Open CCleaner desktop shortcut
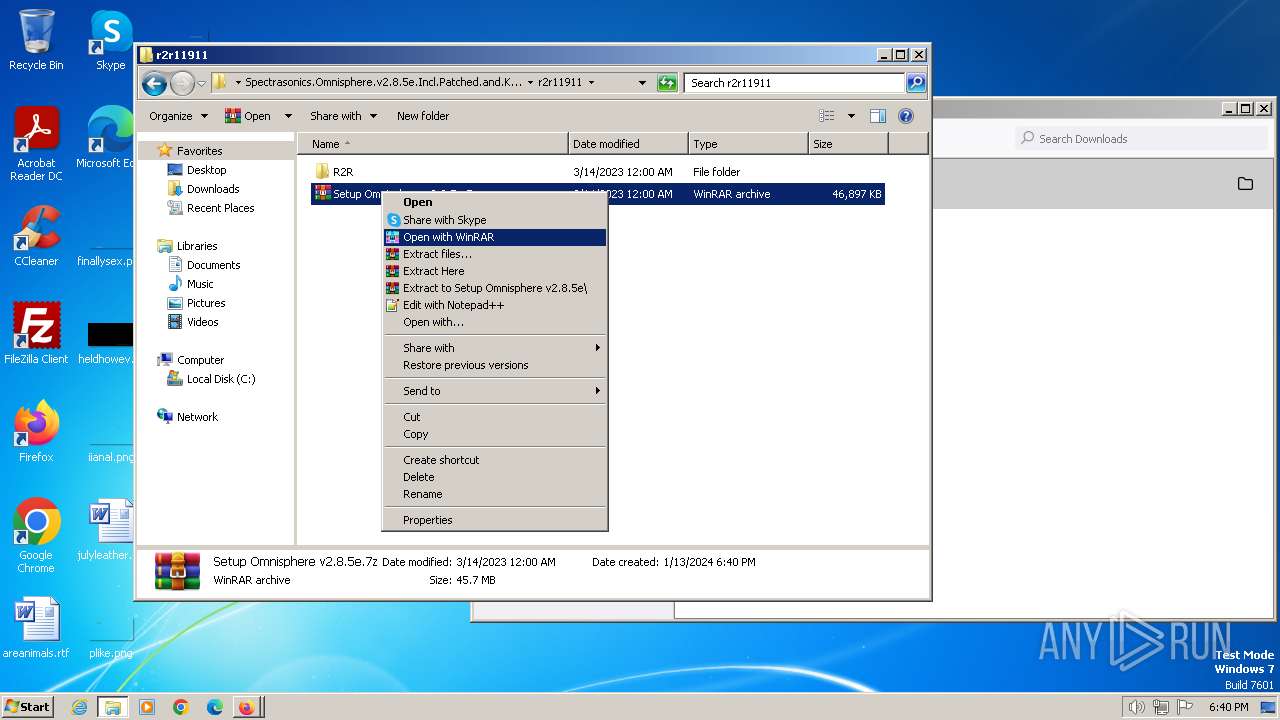Screen dimensions: 1280x720 (x=36, y=236)
